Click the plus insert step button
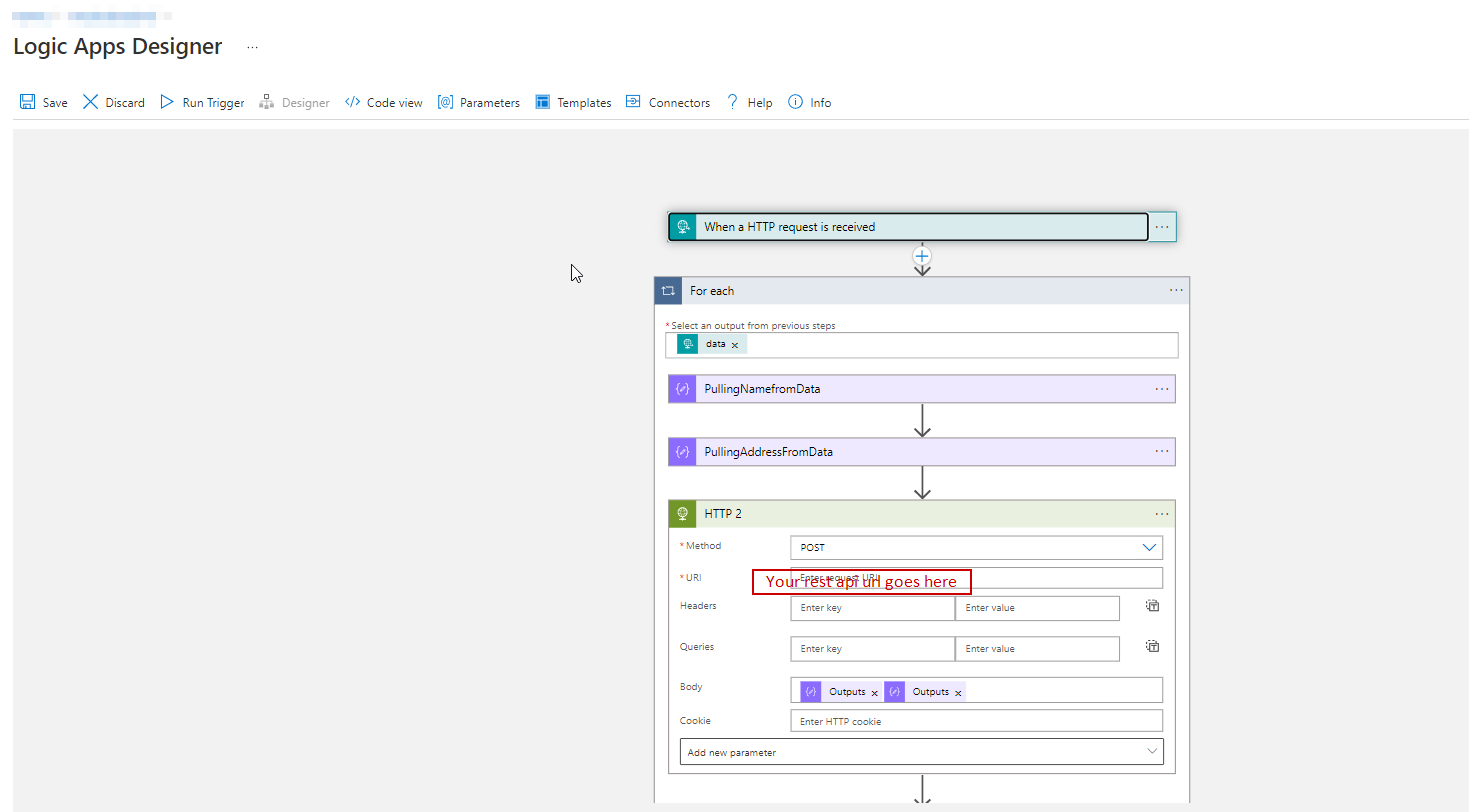This screenshot has height=812, width=1469. [922, 256]
